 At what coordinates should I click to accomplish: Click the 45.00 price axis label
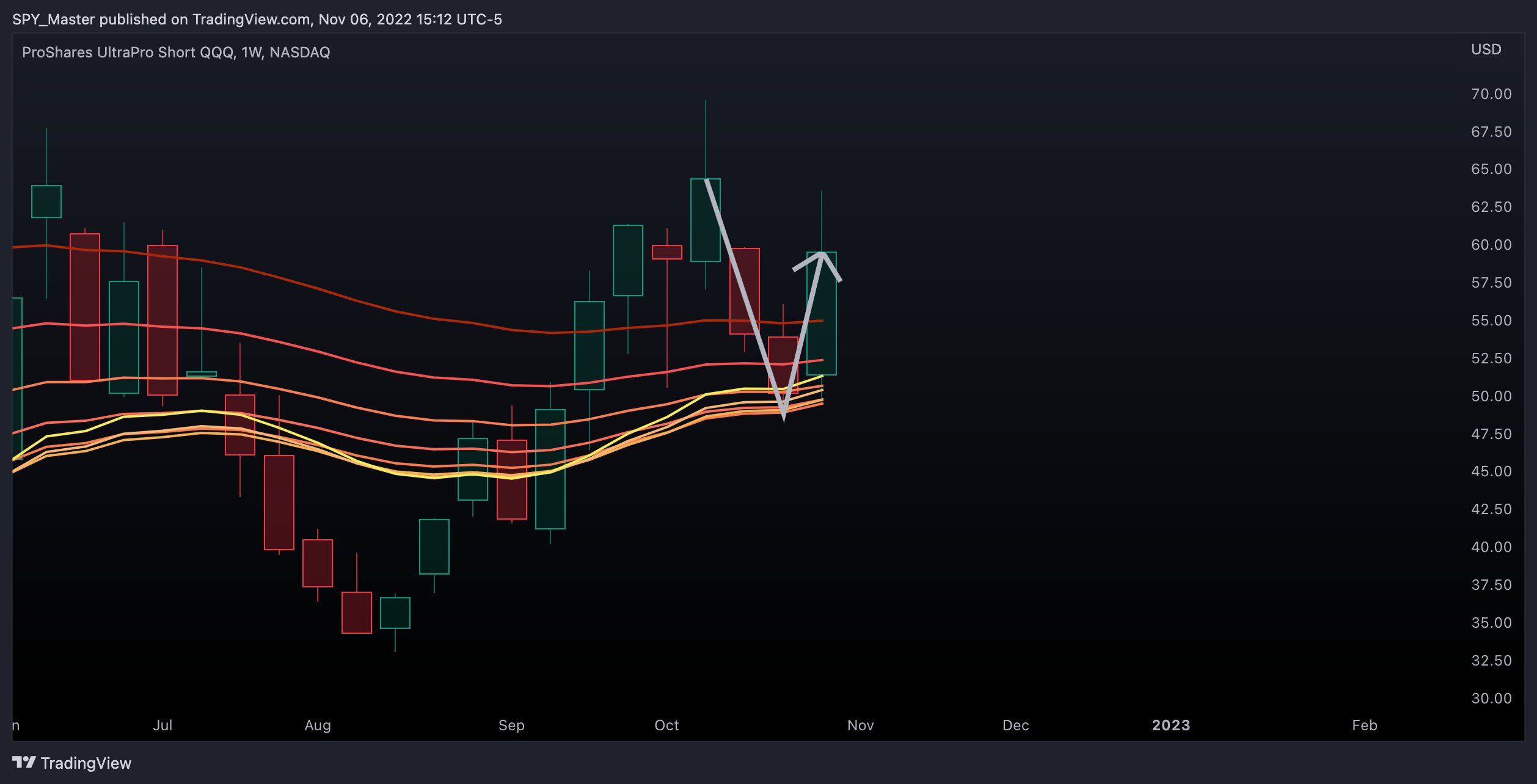click(1491, 471)
